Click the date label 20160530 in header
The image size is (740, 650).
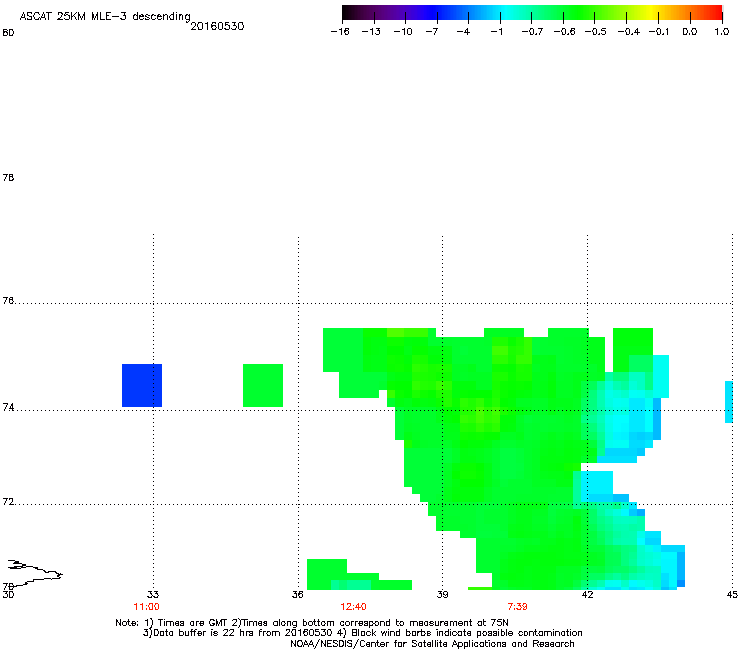[217, 26]
